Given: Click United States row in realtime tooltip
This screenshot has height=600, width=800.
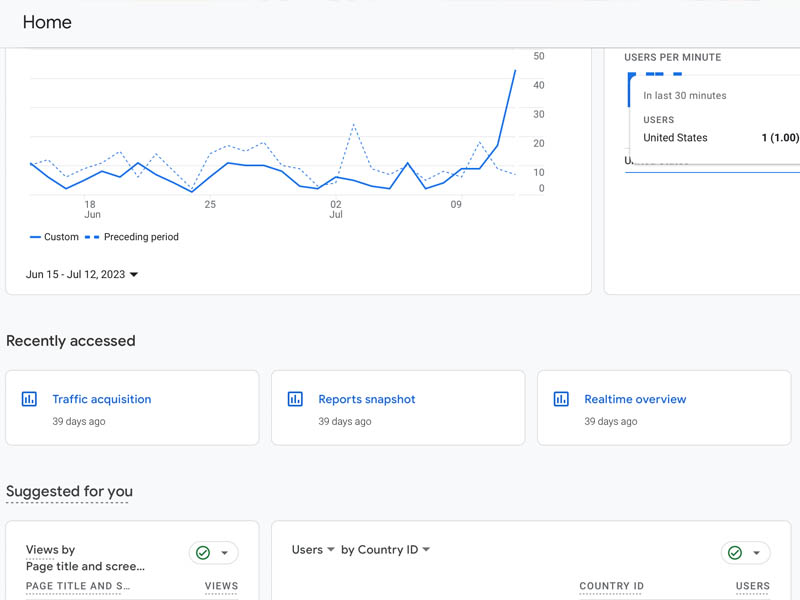Looking at the screenshot, I should click(x=720, y=138).
